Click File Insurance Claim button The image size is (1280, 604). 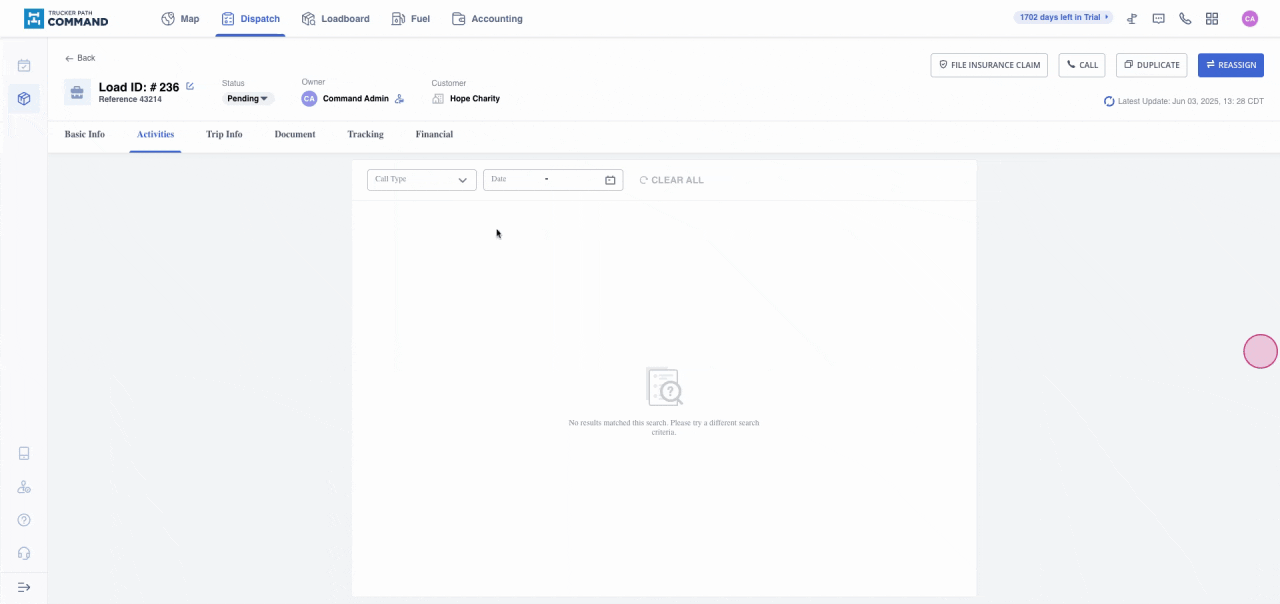(989, 65)
